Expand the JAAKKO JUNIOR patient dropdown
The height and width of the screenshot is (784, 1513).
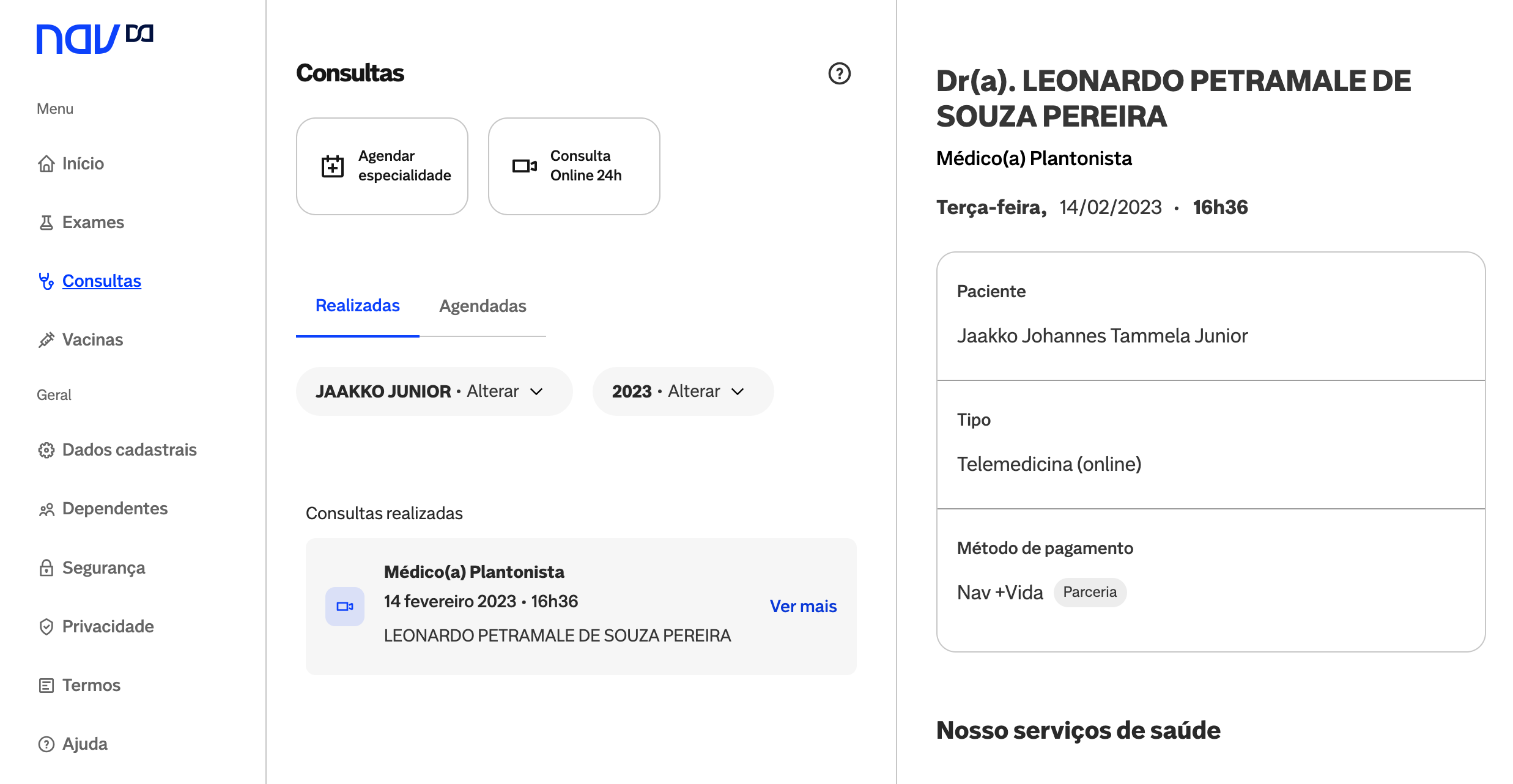pos(434,391)
